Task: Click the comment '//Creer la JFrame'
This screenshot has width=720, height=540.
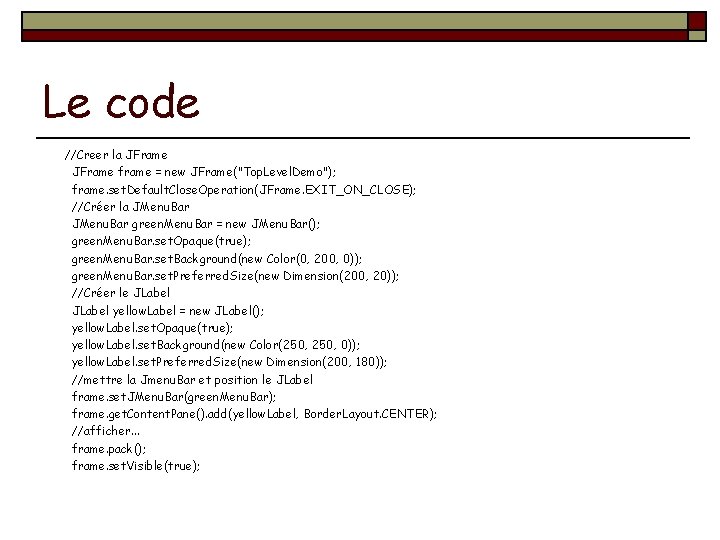Action: pyautogui.click(x=116, y=155)
